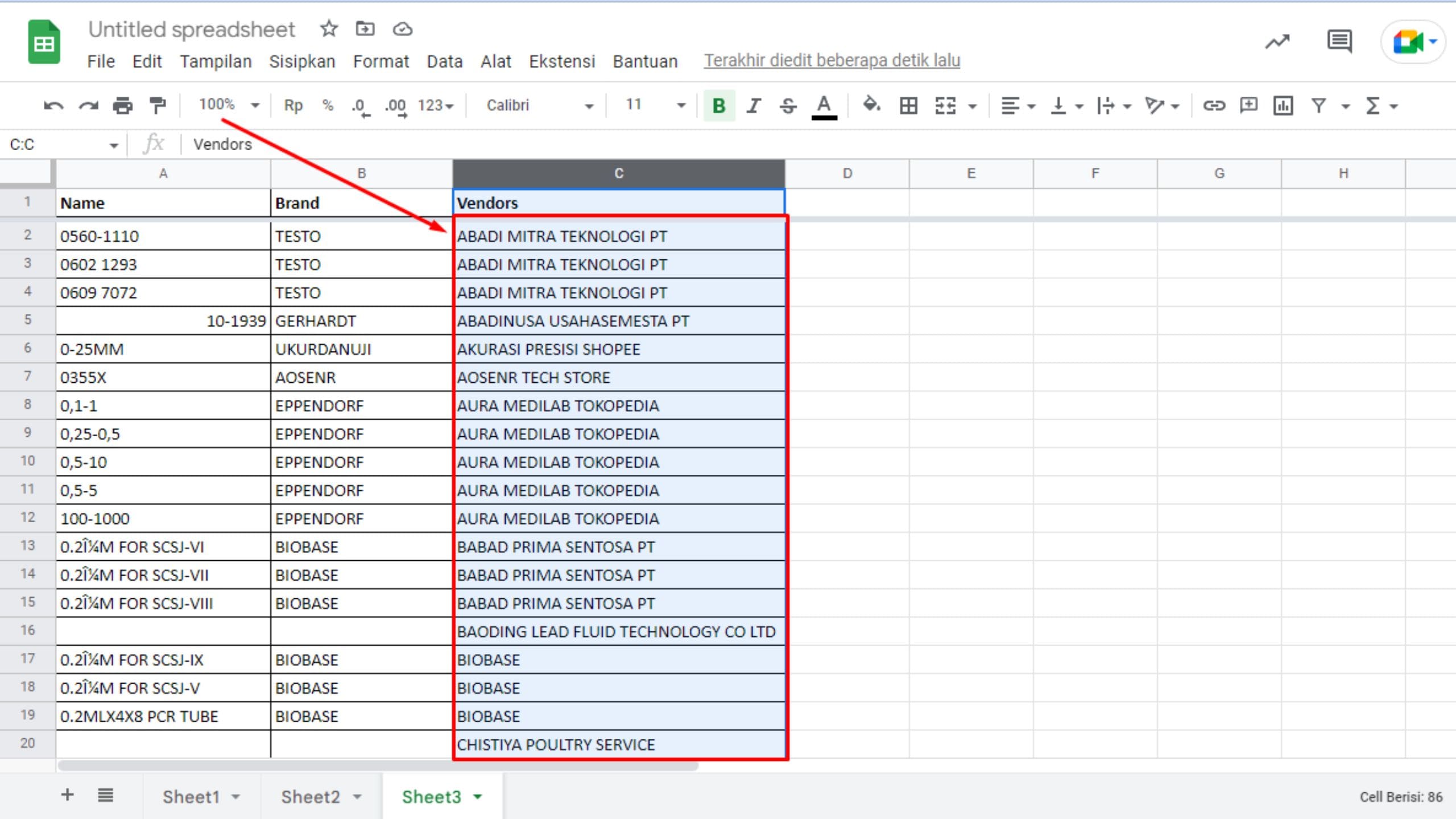Open the Format menu
Viewport: 1456px width, 819px height.
point(380,61)
